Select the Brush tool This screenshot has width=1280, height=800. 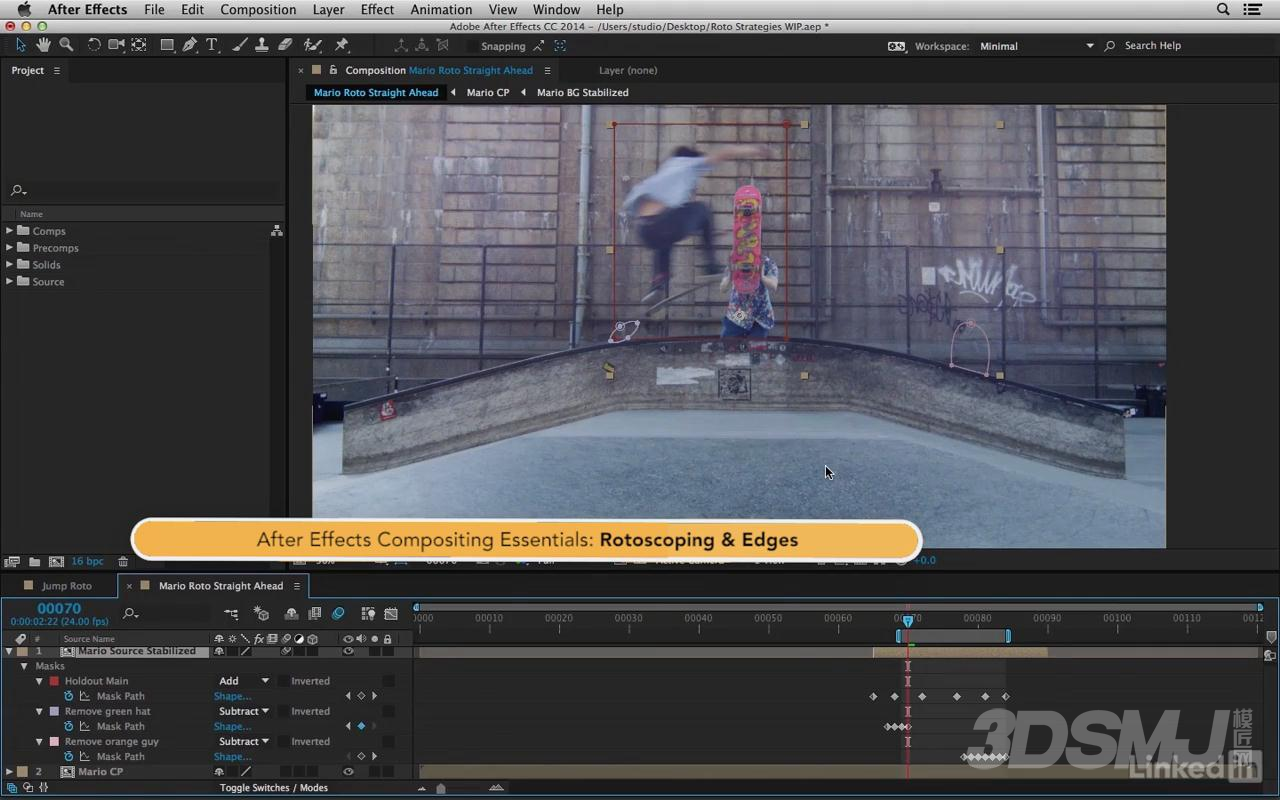239,45
